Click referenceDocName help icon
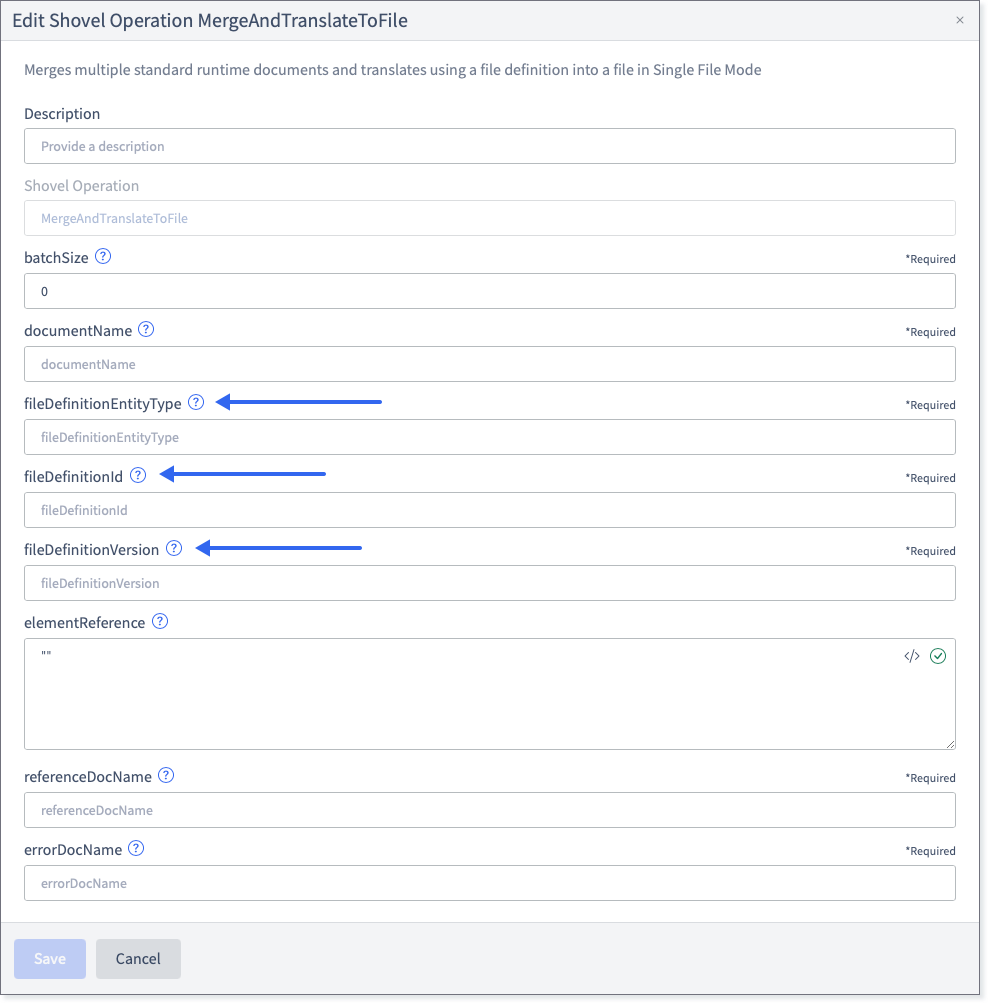Image resolution: width=988 pixels, height=1003 pixels. tap(166, 775)
